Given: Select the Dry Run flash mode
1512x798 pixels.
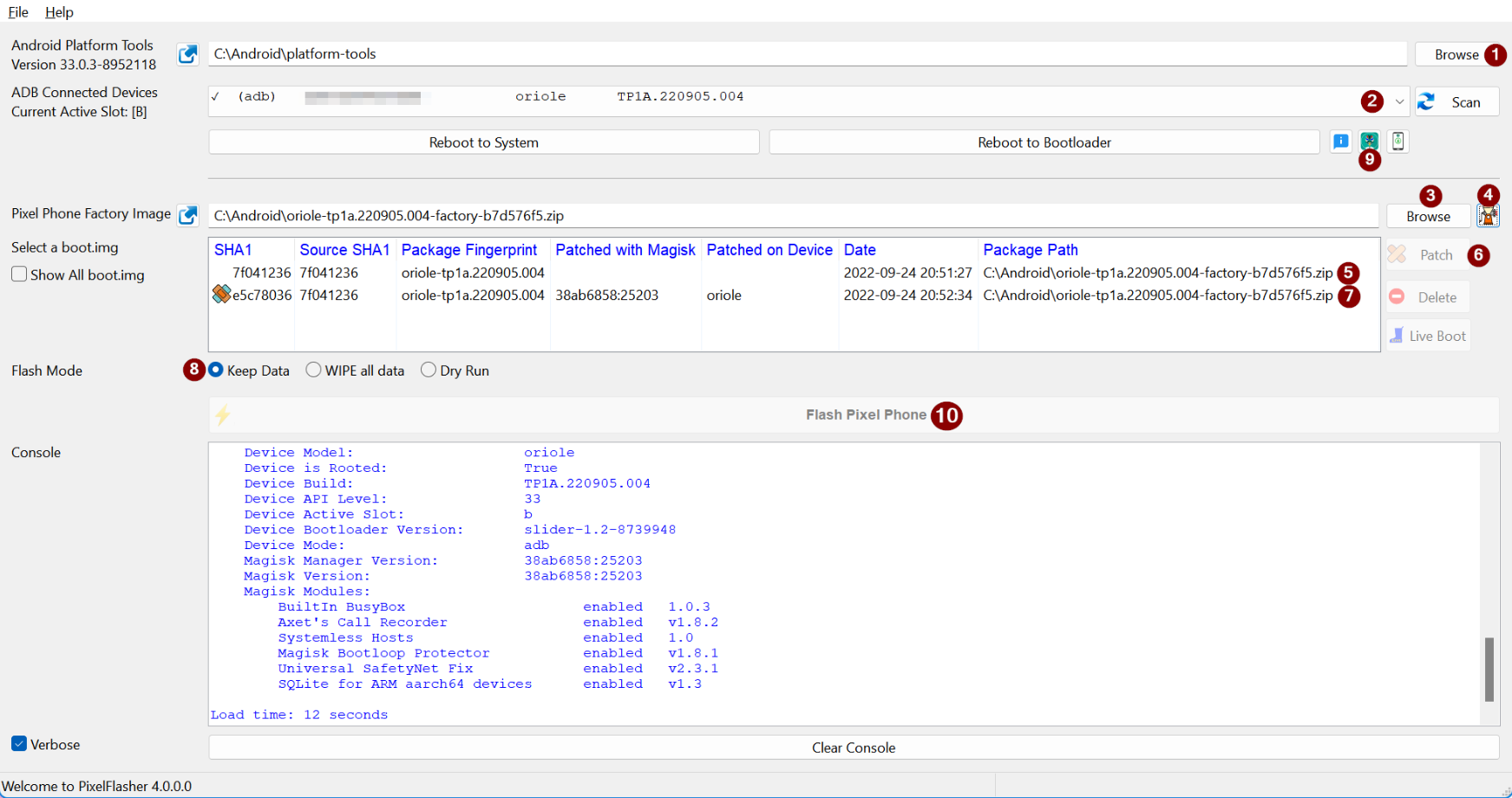Looking at the screenshot, I should [428, 370].
